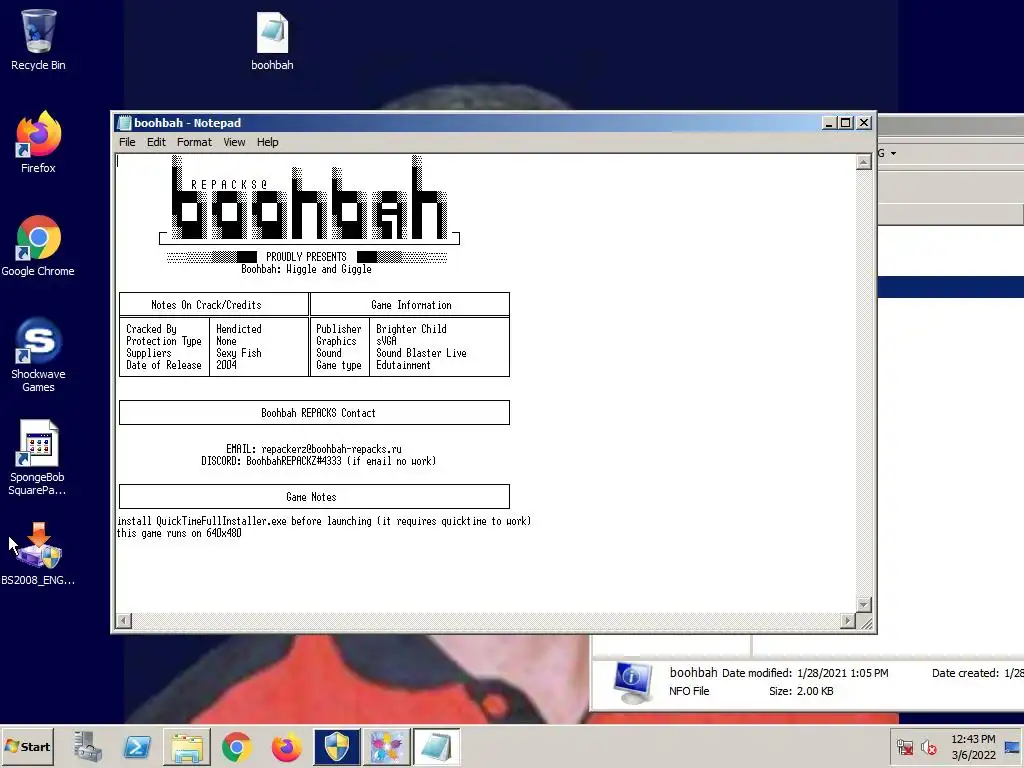The width and height of the screenshot is (1024, 768).
Task: Click the network tray icon
Action: click(905, 746)
